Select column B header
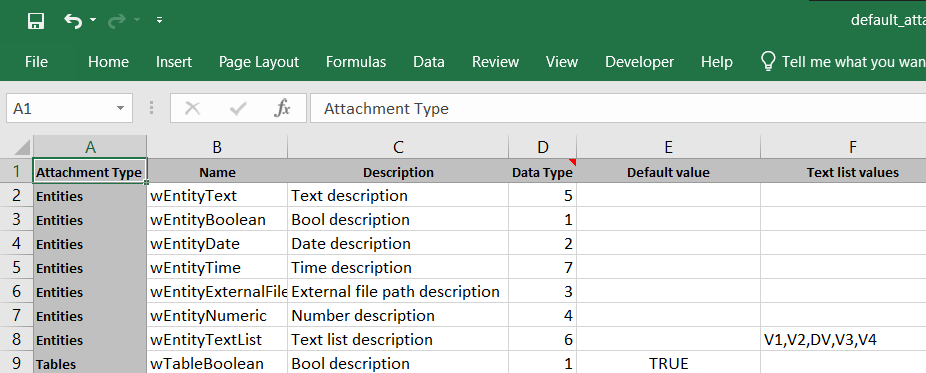This screenshot has height=373, width=926. tap(217, 147)
